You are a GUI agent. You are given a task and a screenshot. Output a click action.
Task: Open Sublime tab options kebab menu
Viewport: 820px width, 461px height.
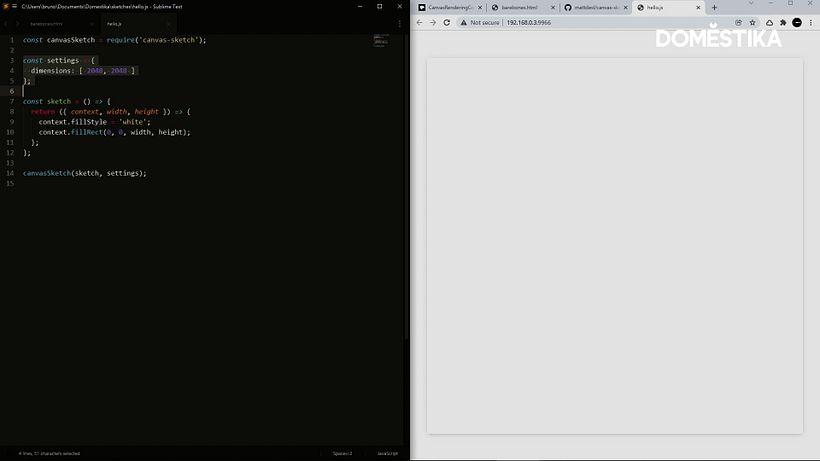pyautogui.click(x=400, y=24)
